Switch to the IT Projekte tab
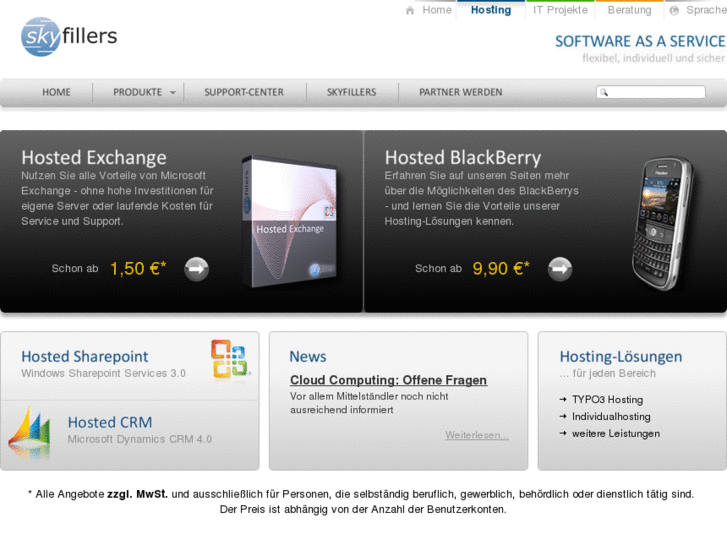This screenshot has width=727, height=545. coord(560,10)
